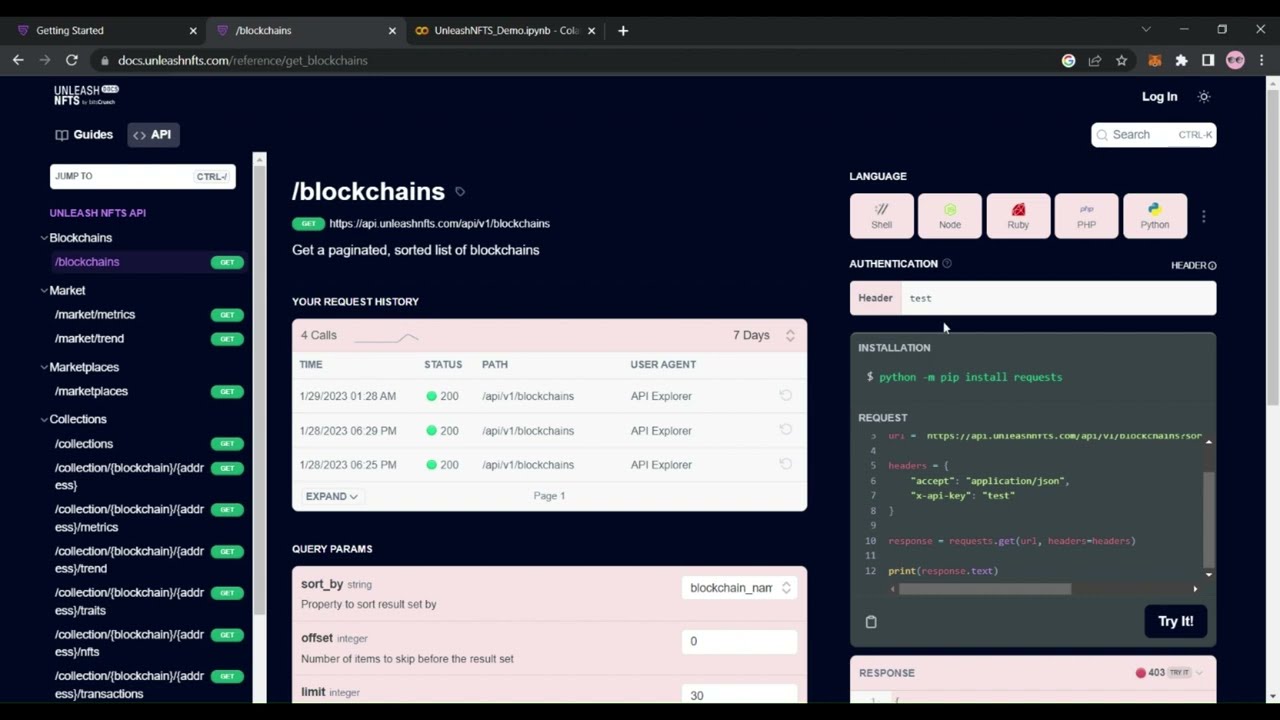1280x720 pixels.
Task: Open the Guides section
Action: [x=84, y=134]
